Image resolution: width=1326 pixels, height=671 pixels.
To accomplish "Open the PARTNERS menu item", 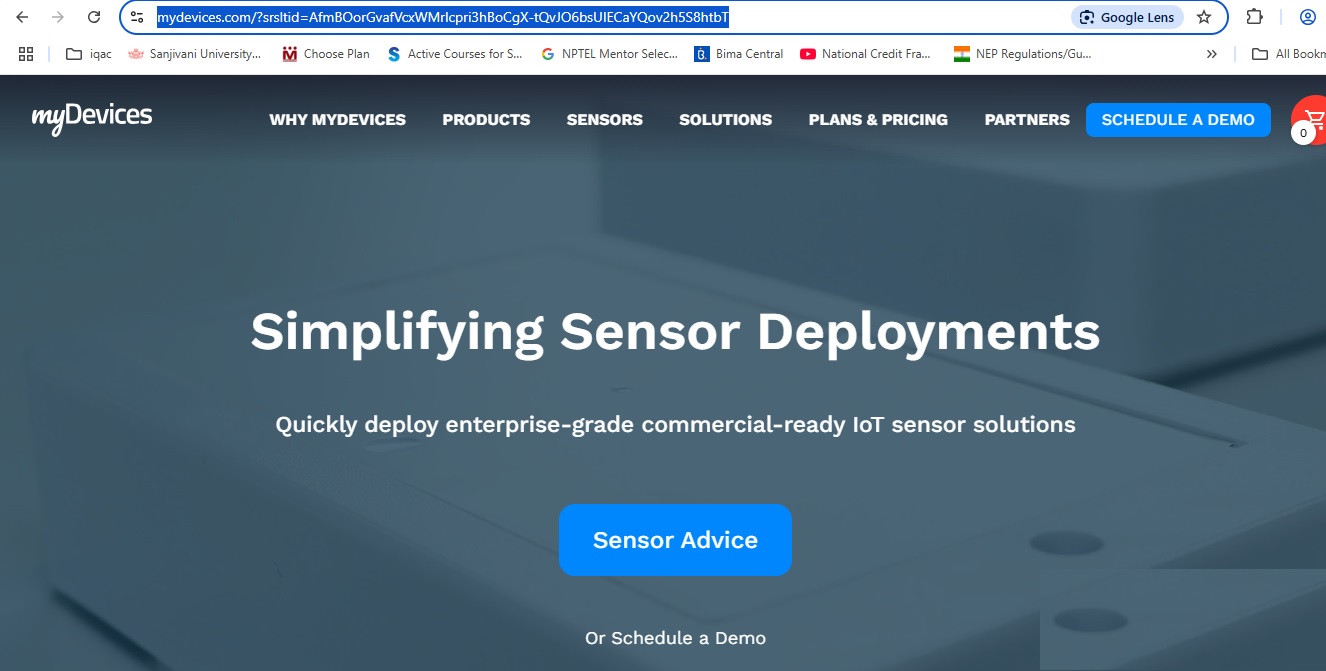I will (1027, 120).
